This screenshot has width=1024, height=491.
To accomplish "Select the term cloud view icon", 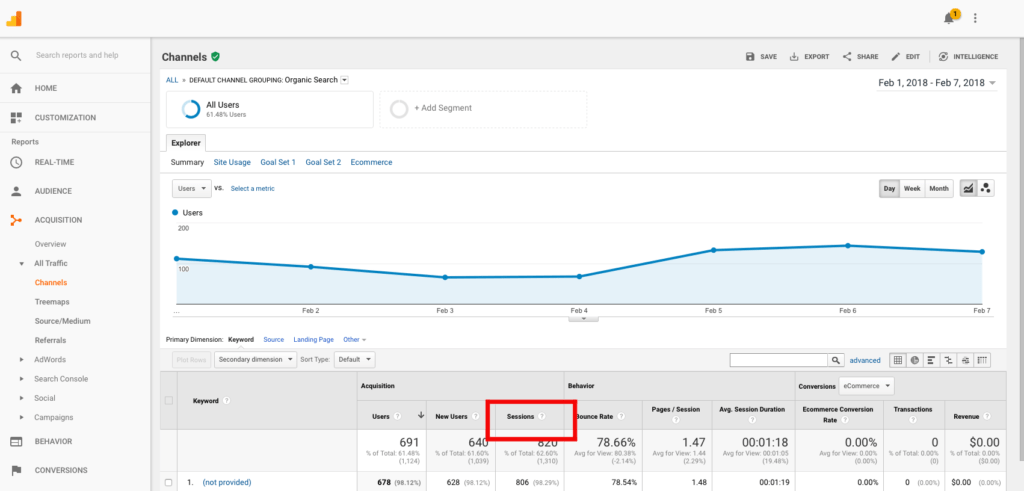I will [965, 360].
